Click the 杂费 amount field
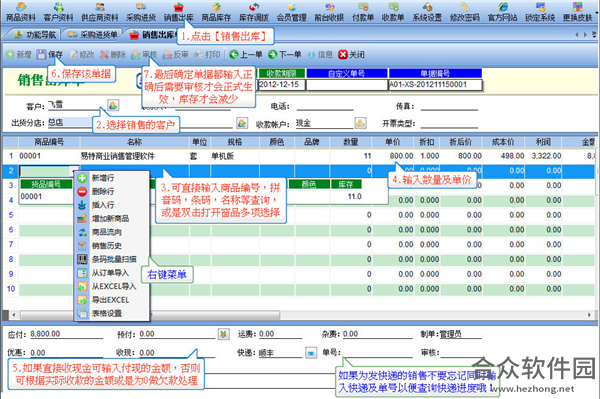Image resolution: width=600 pixels, height=399 pixels. 377,334
